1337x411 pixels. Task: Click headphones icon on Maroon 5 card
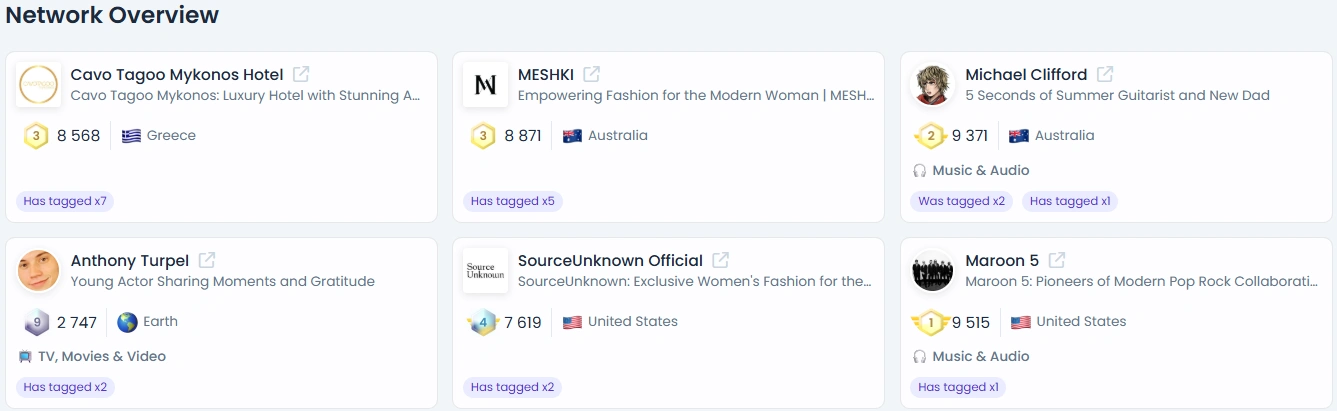click(x=920, y=357)
